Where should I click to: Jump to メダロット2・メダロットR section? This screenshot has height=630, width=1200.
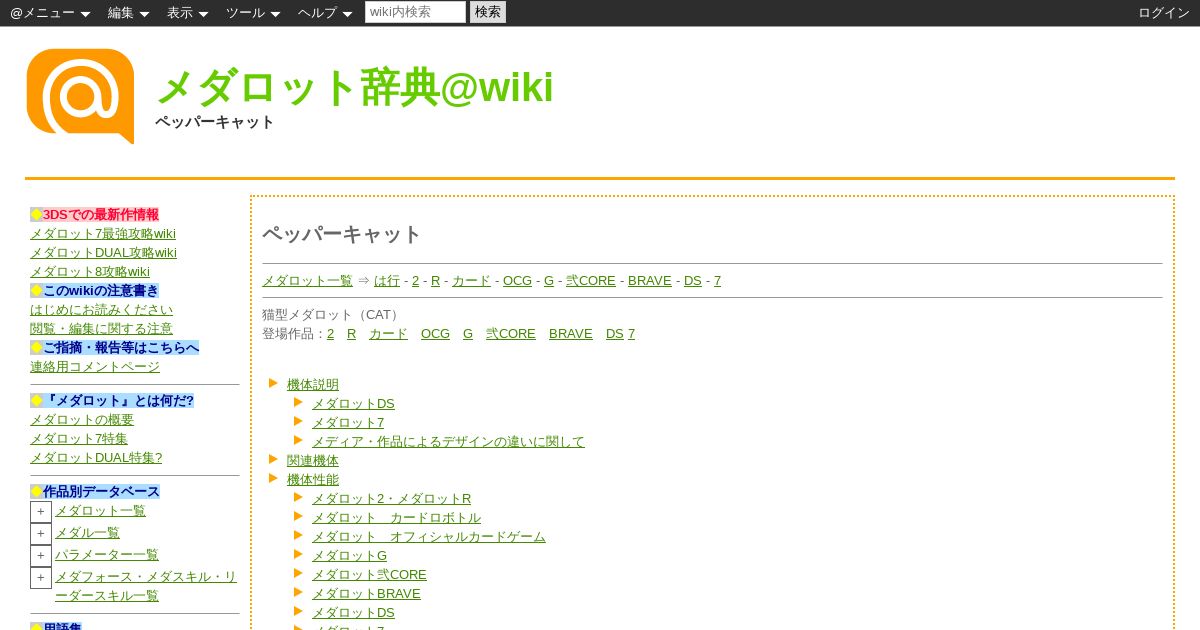pyautogui.click(x=392, y=499)
